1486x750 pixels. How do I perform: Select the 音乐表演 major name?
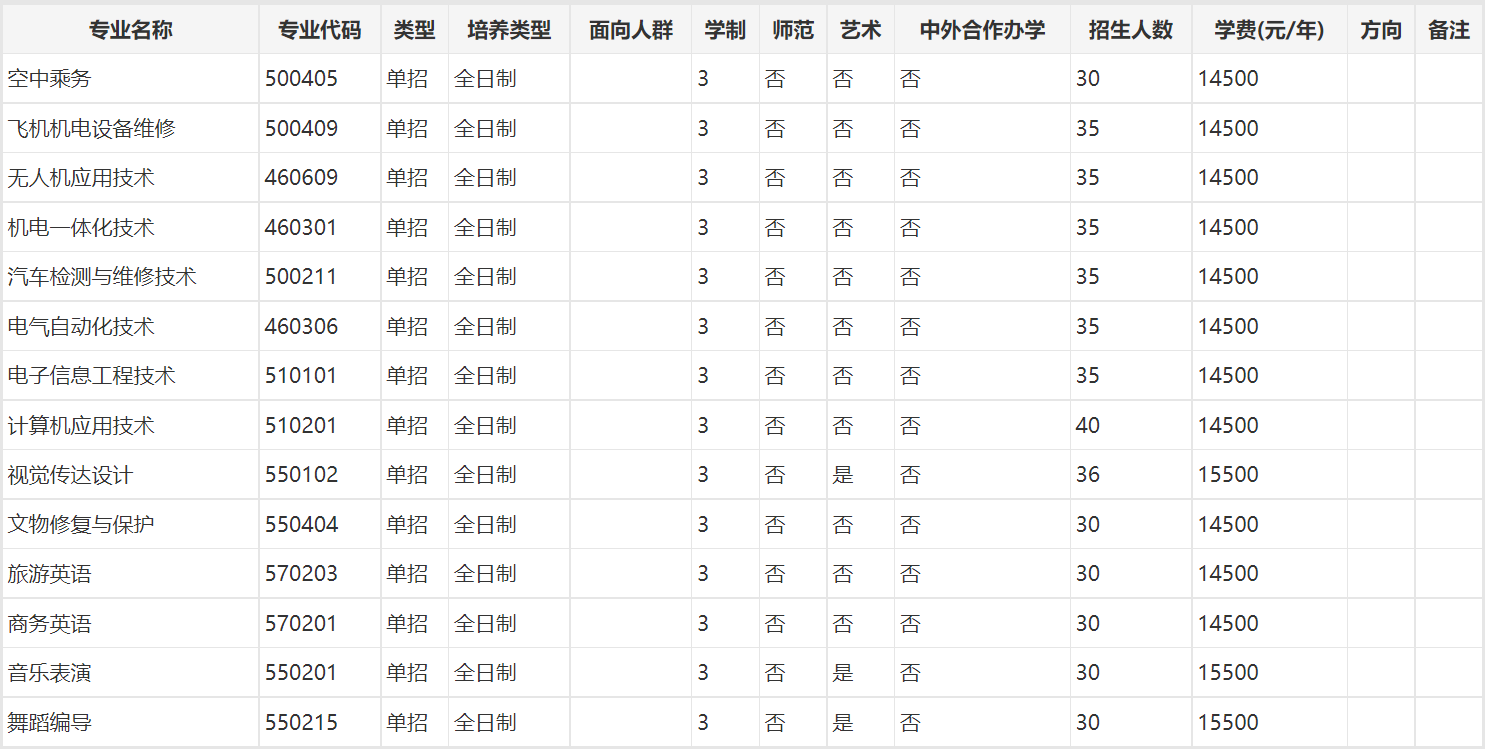(x=49, y=673)
